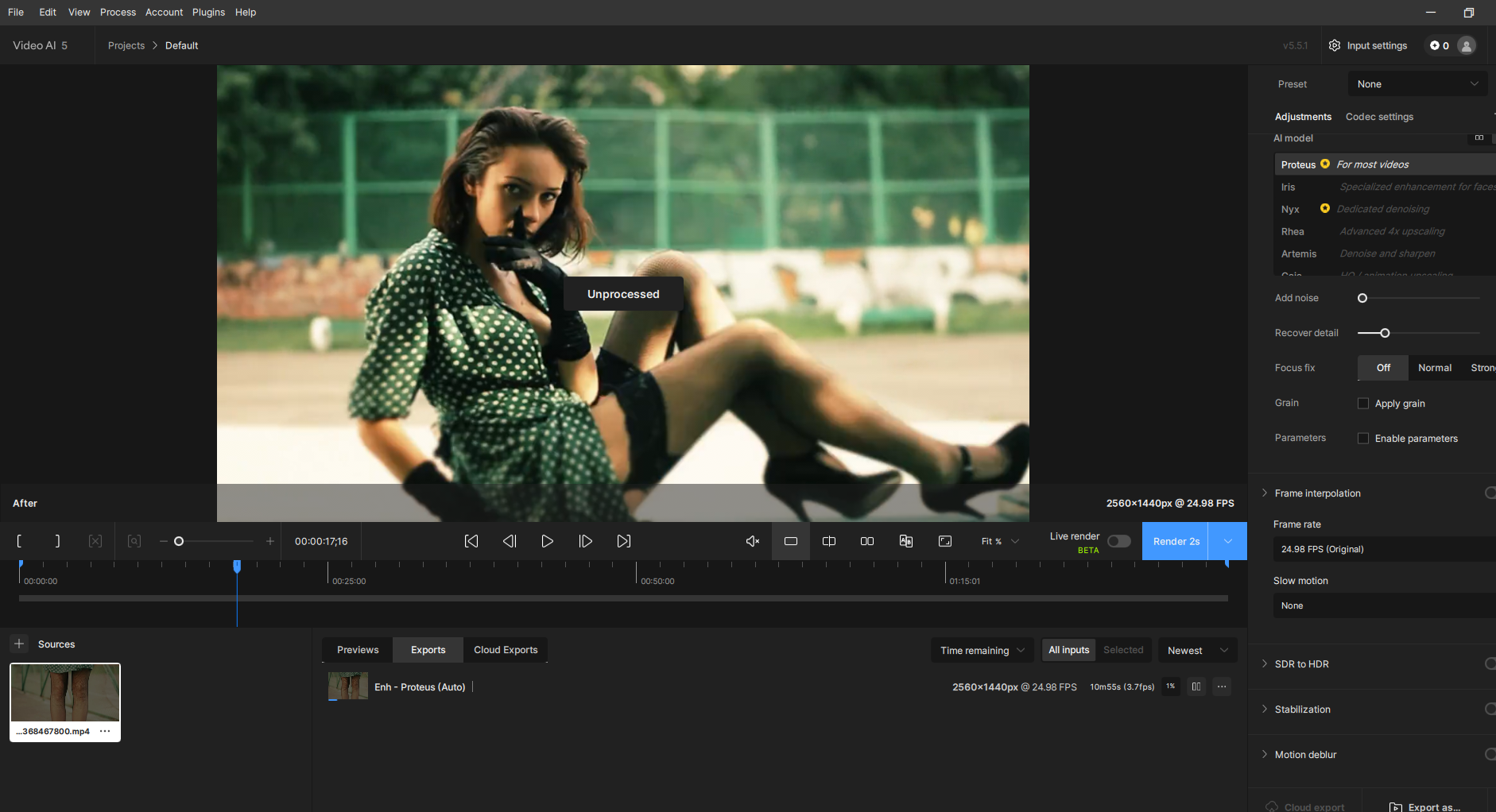Click the Recover detail slider handle
The image size is (1496, 812).
1385,333
